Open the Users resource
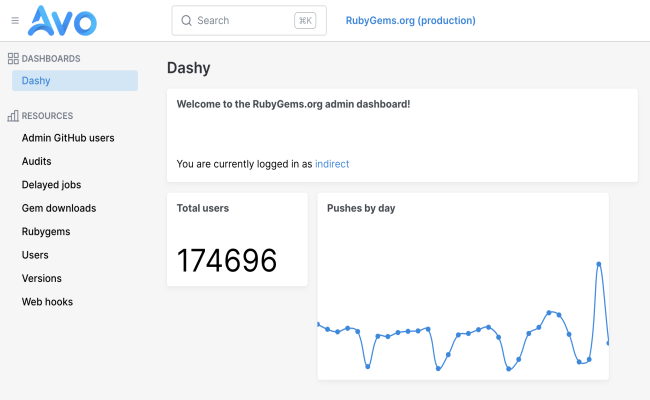The width and height of the screenshot is (650, 400). click(35, 255)
